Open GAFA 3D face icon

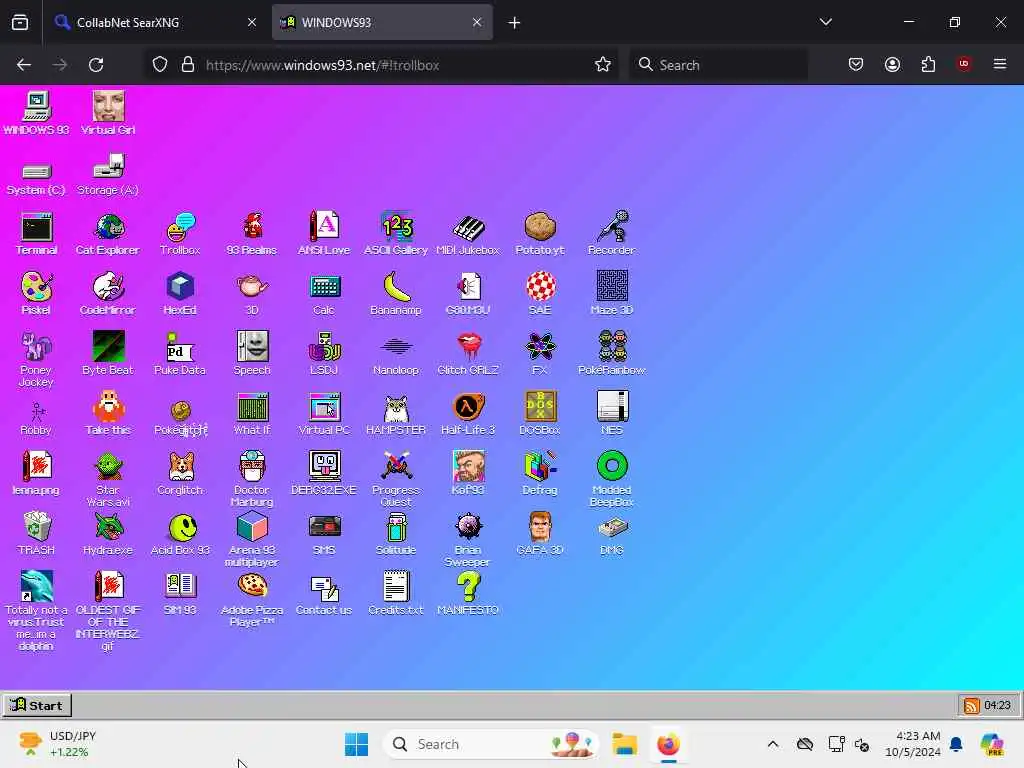tap(539, 534)
